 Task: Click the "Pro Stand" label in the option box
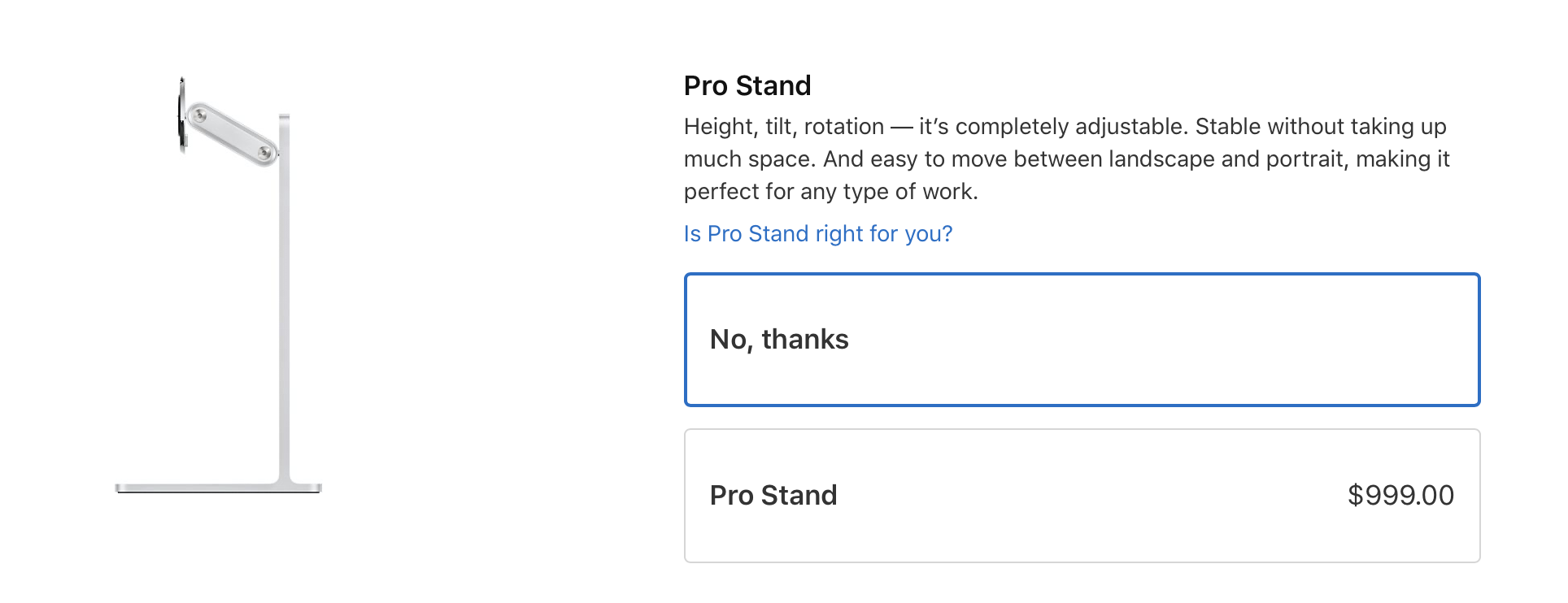[773, 496]
